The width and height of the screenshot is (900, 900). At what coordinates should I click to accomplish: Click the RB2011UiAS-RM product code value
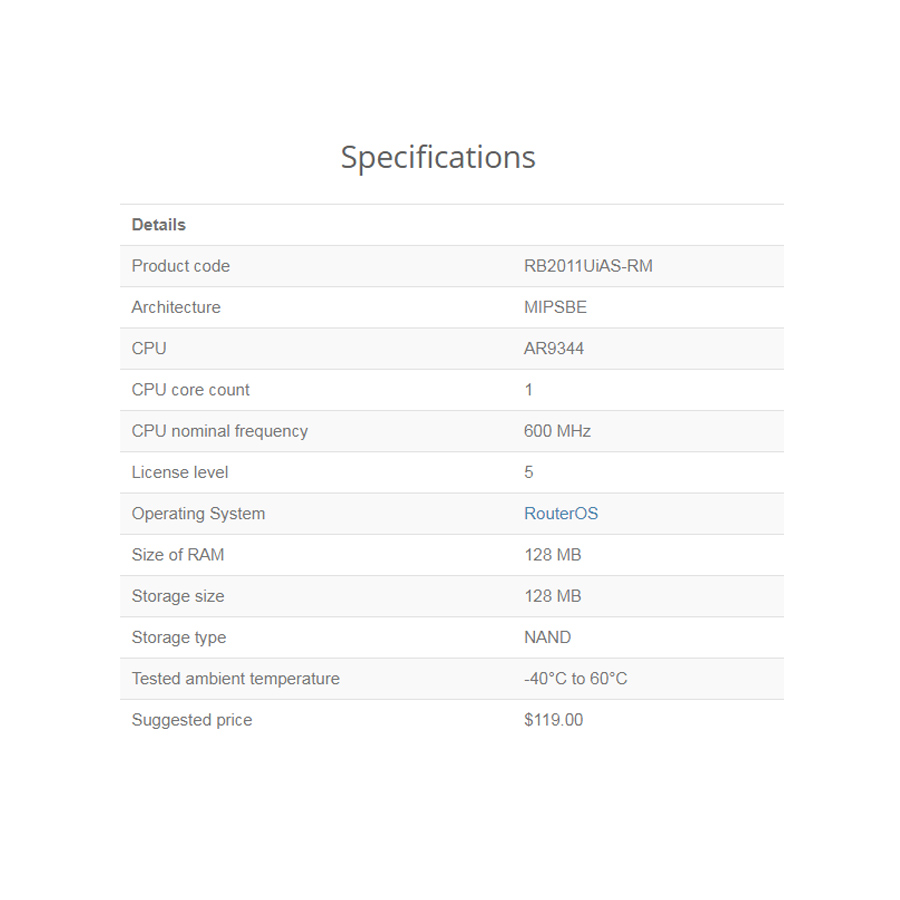coord(588,266)
